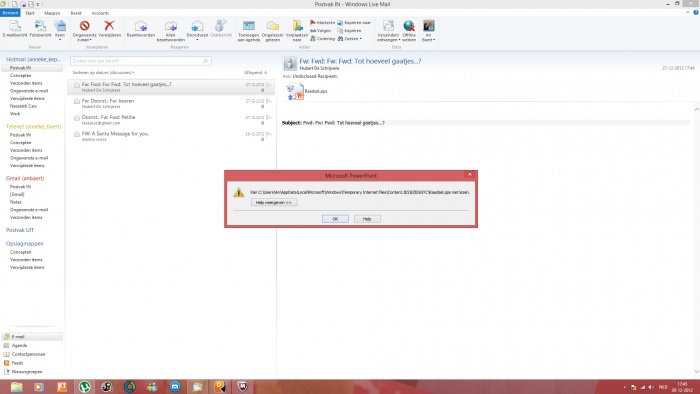The height and width of the screenshot is (394, 700).
Task: Click the Fotobericht photo email icon
Action: pos(40,26)
